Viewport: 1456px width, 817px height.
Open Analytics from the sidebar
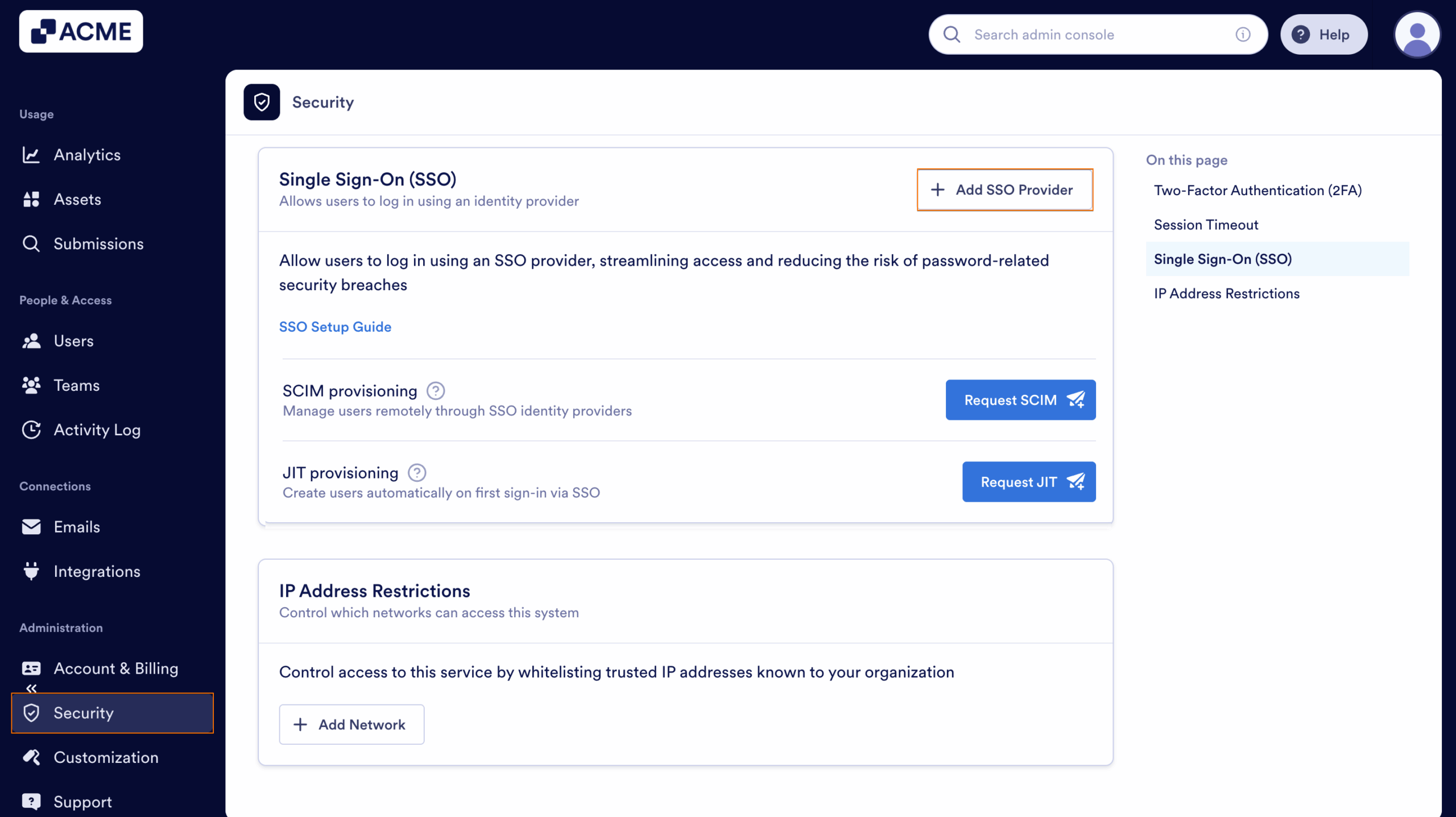87,154
